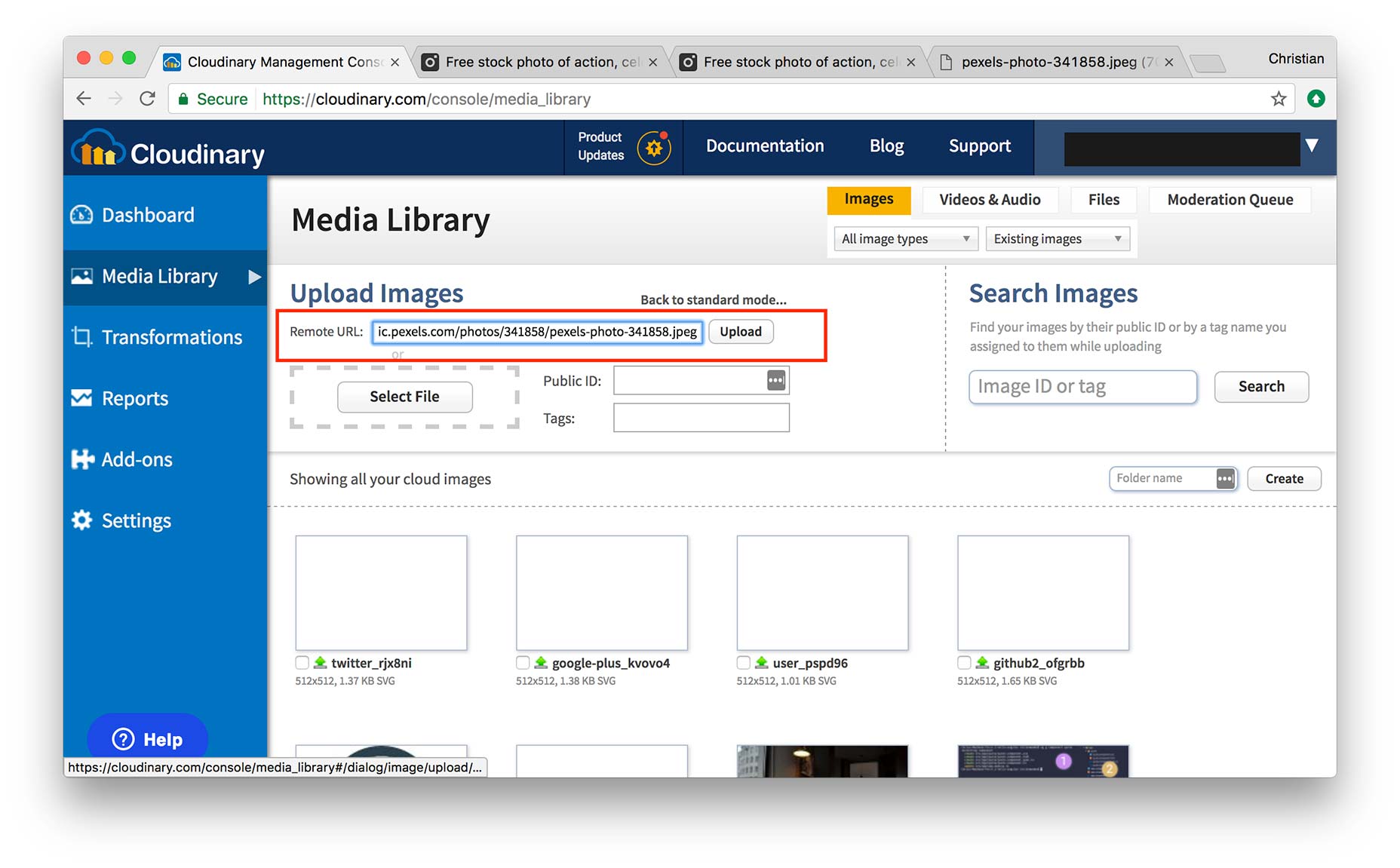Tick the twitter_rjx8ni image checkbox
The height and width of the screenshot is (868, 1400).
point(302,663)
